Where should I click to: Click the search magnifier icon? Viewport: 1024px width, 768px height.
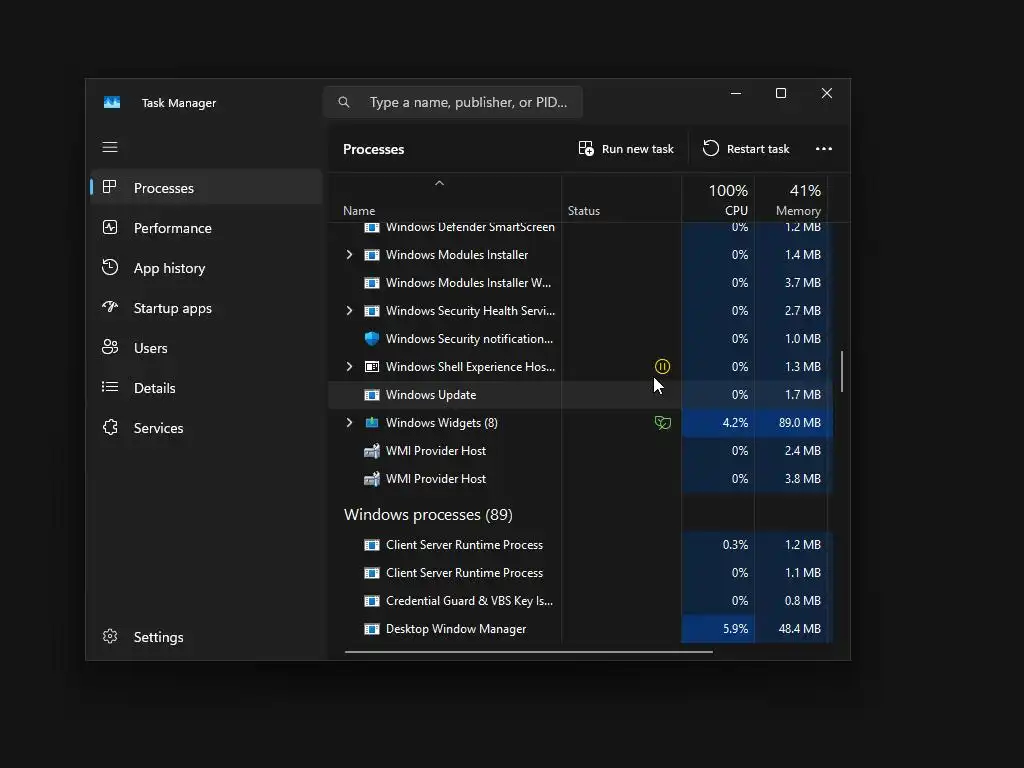[x=344, y=102]
